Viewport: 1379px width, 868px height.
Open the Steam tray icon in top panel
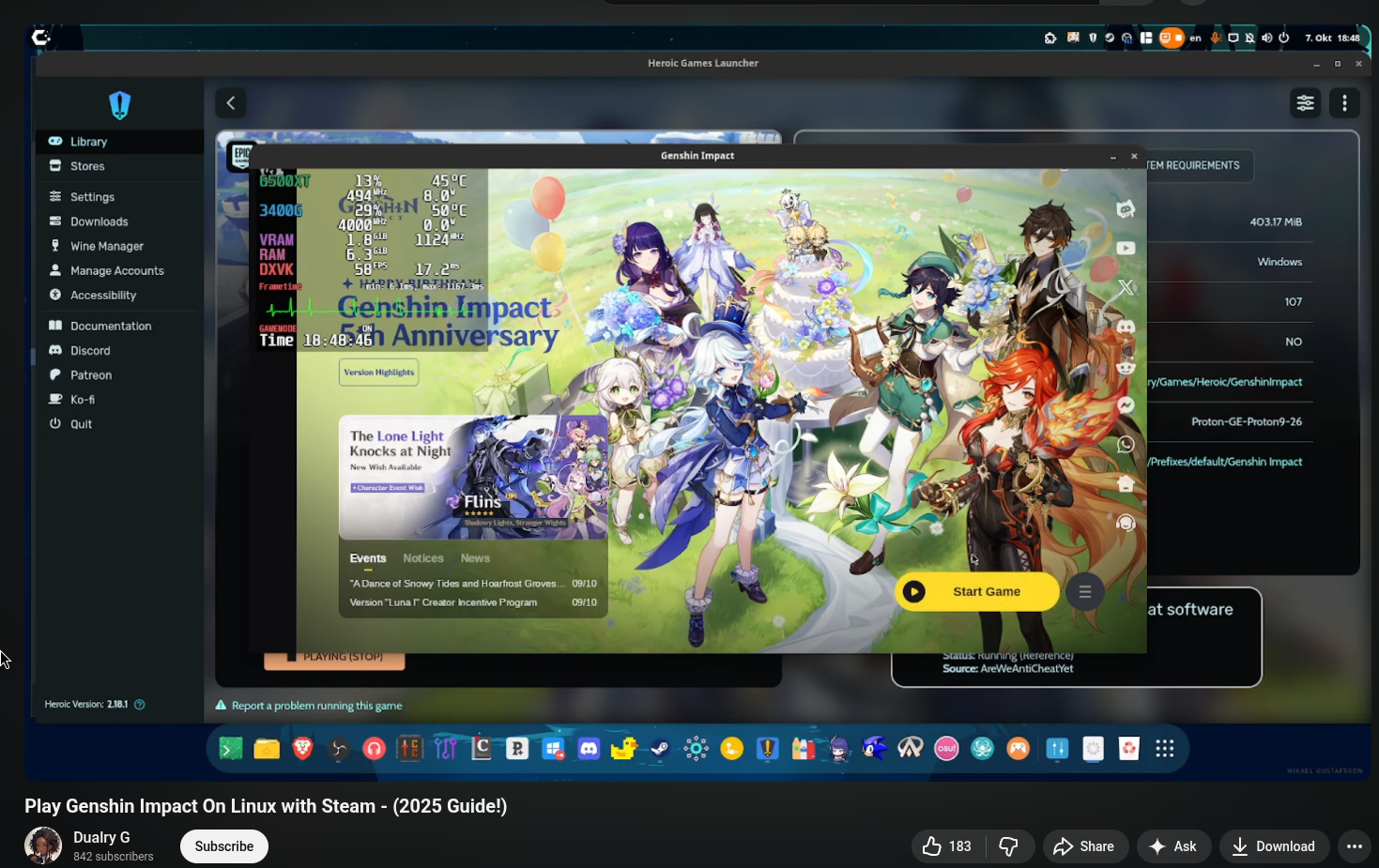click(1110, 38)
